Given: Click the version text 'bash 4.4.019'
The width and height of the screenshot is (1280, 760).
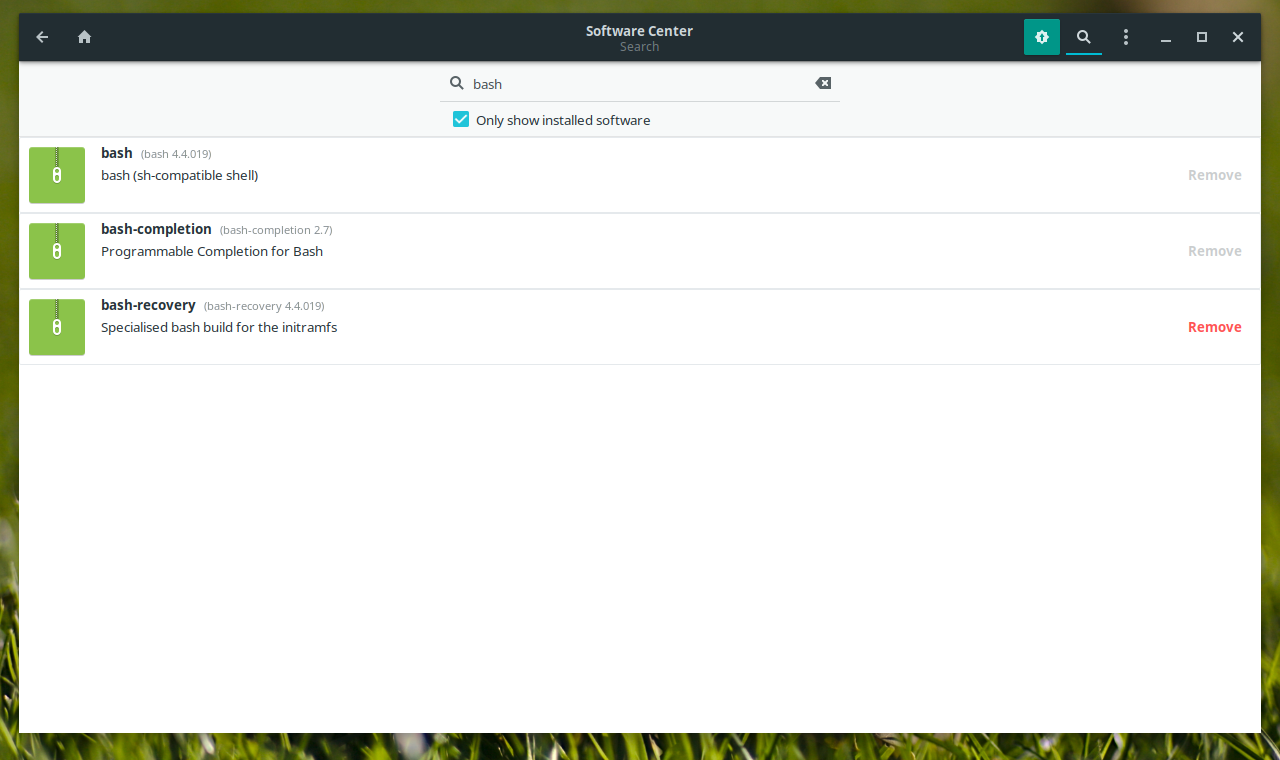Looking at the screenshot, I should click(x=176, y=154).
